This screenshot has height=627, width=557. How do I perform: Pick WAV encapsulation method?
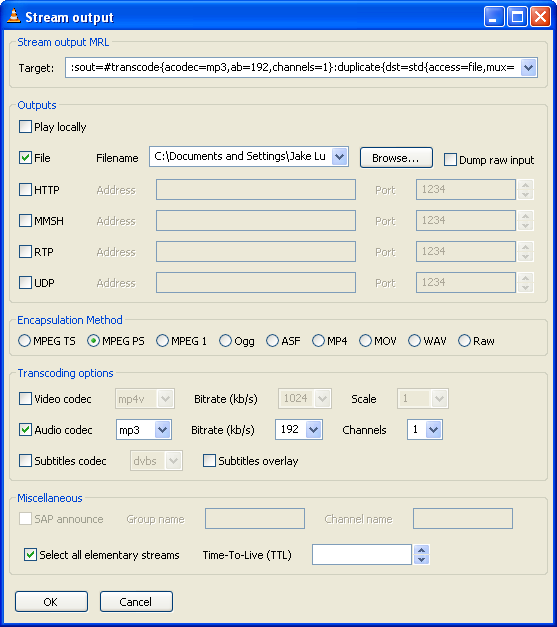414,341
